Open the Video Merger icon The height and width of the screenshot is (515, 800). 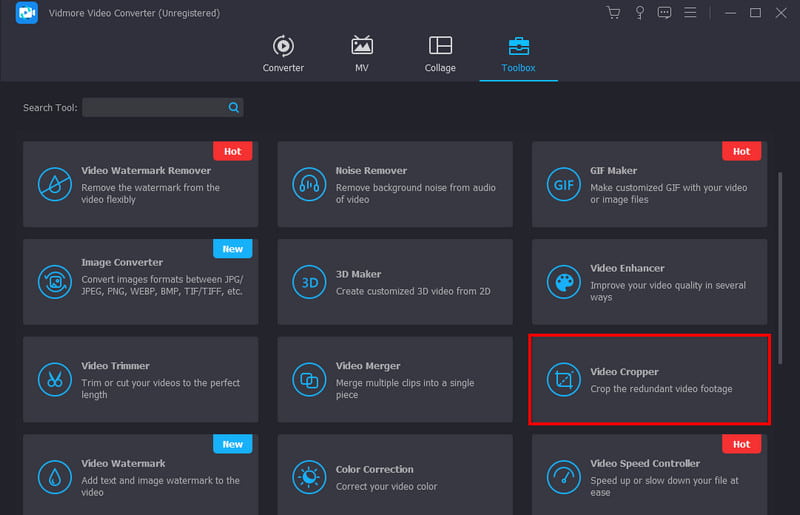coord(308,379)
